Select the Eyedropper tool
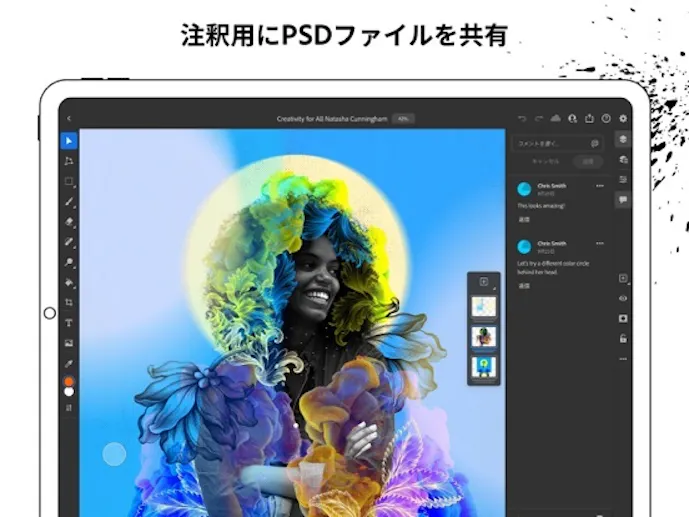689x517 pixels. pyautogui.click(x=69, y=363)
